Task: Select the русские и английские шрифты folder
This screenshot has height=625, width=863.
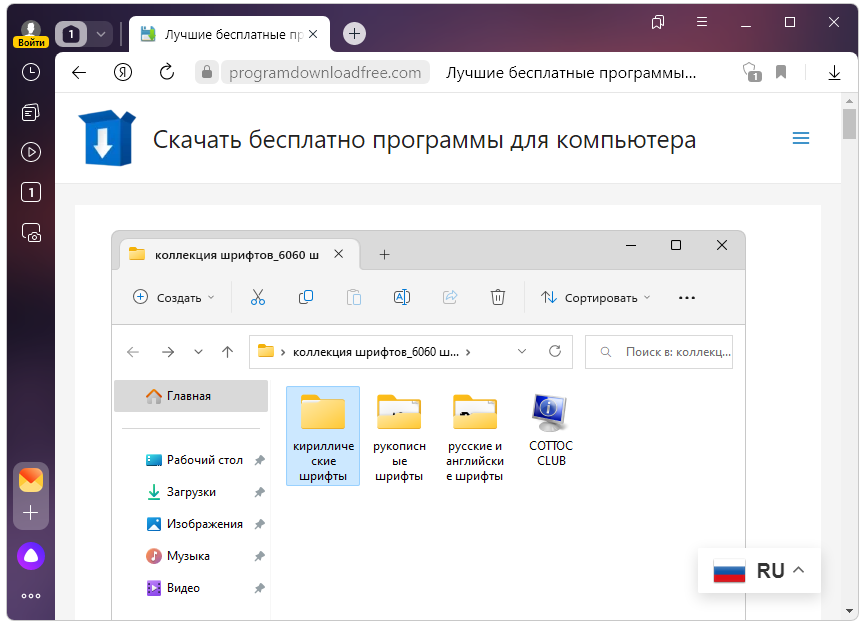Action: [x=475, y=436]
